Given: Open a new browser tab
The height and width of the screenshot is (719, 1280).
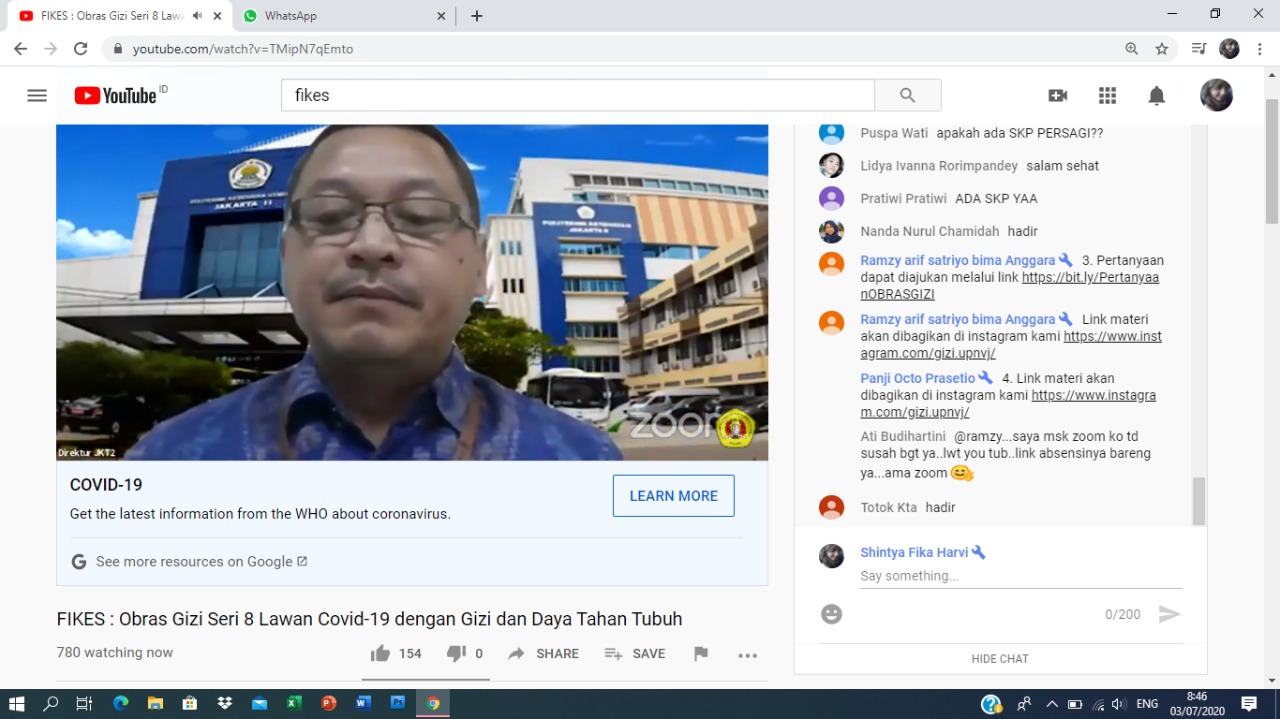Looking at the screenshot, I should pos(477,16).
